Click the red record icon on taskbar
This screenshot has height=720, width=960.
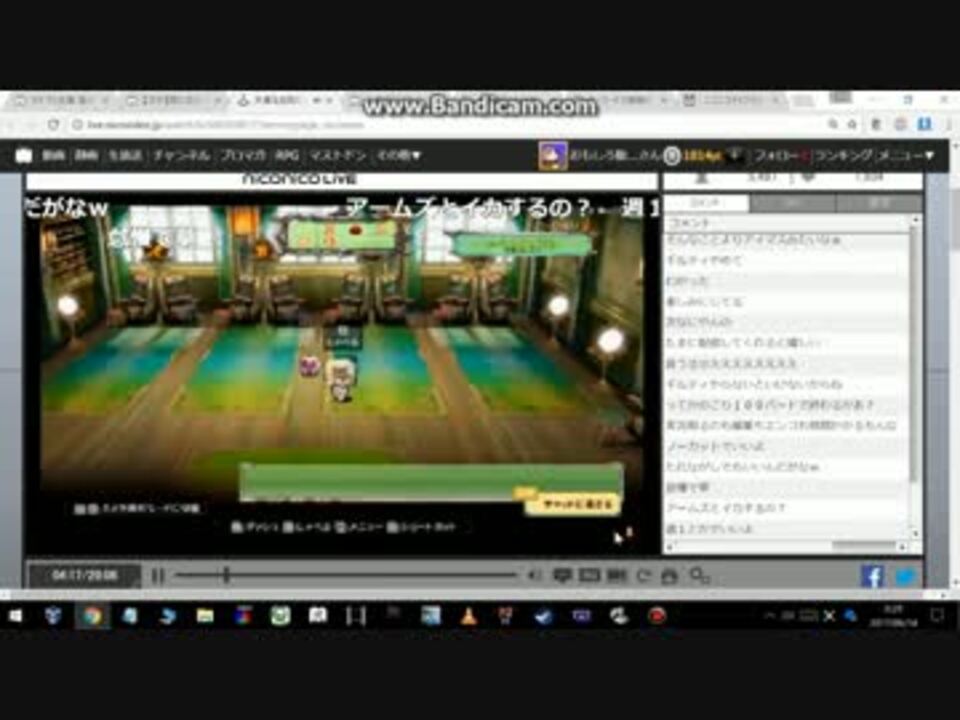(x=657, y=616)
